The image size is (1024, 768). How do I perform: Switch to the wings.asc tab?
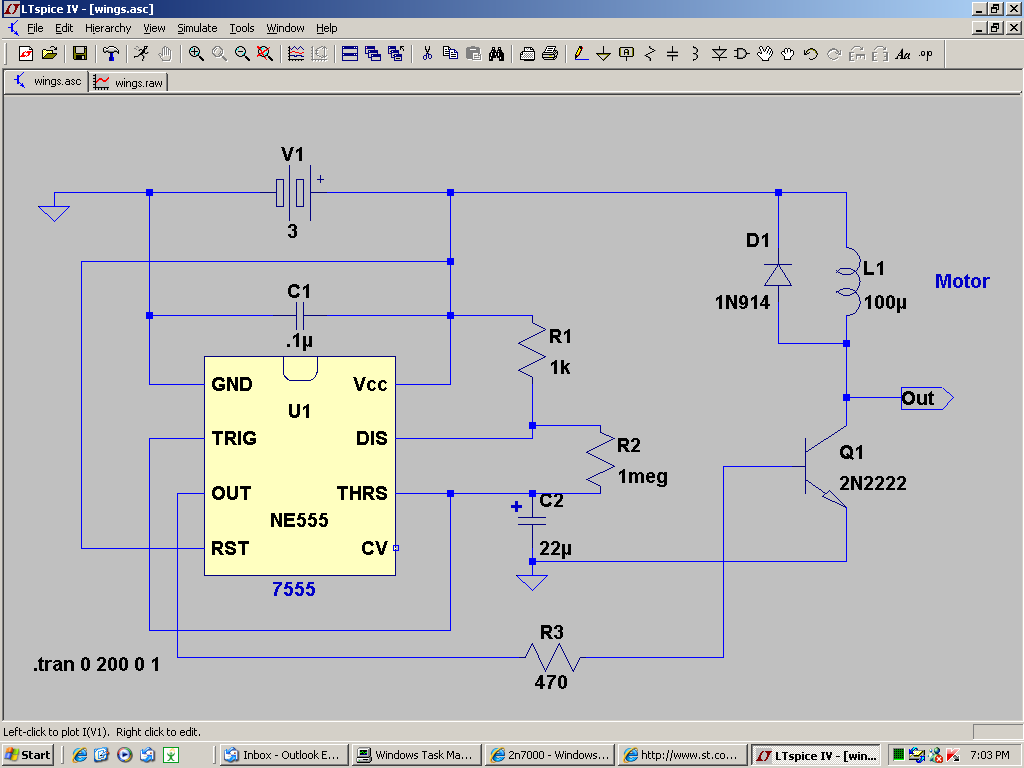point(48,81)
